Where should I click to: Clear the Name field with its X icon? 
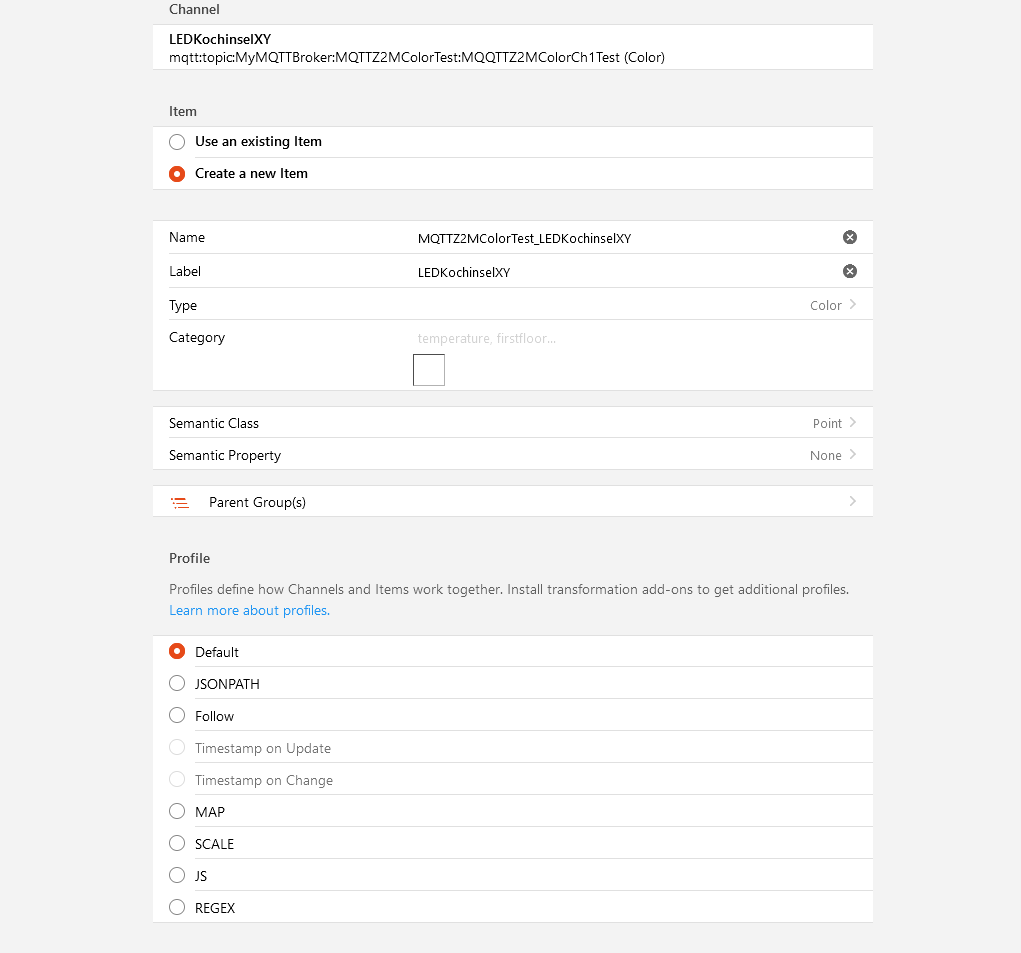pos(849,237)
